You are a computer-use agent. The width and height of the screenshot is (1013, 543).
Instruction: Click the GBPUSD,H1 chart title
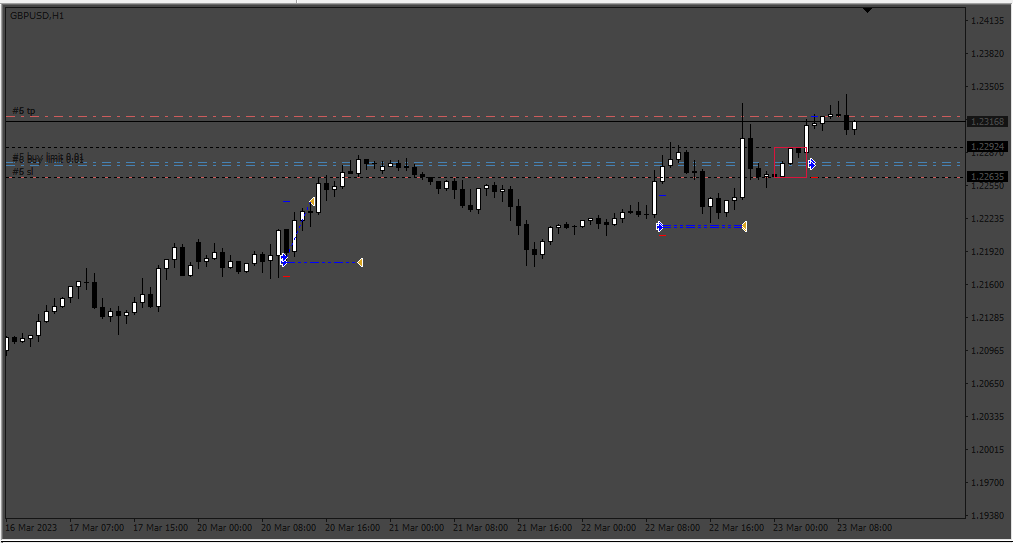click(x=37, y=16)
